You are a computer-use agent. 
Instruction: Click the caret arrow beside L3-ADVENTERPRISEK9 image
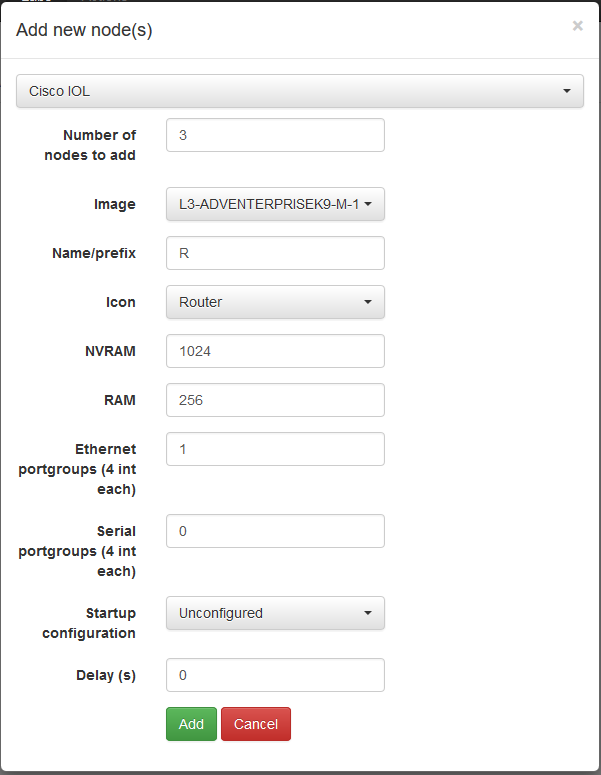point(368,204)
